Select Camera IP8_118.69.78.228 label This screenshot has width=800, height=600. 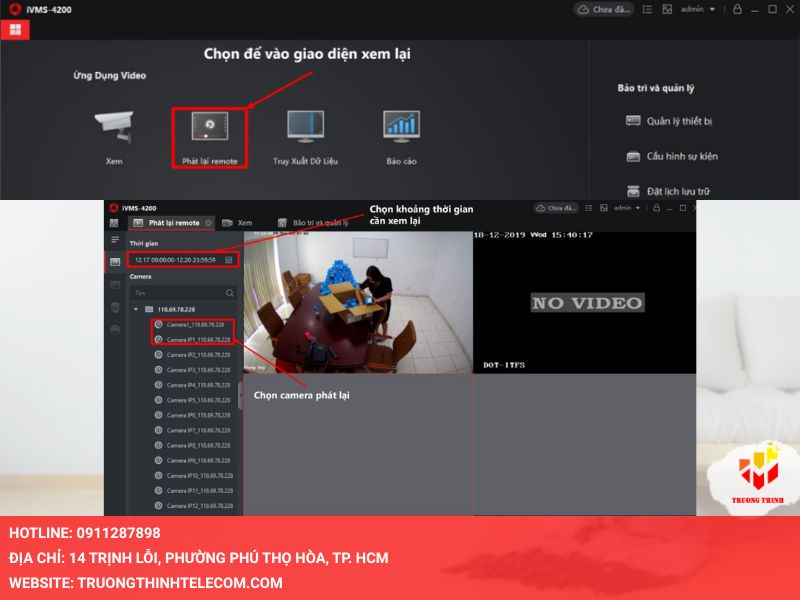[x=198, y=445]
